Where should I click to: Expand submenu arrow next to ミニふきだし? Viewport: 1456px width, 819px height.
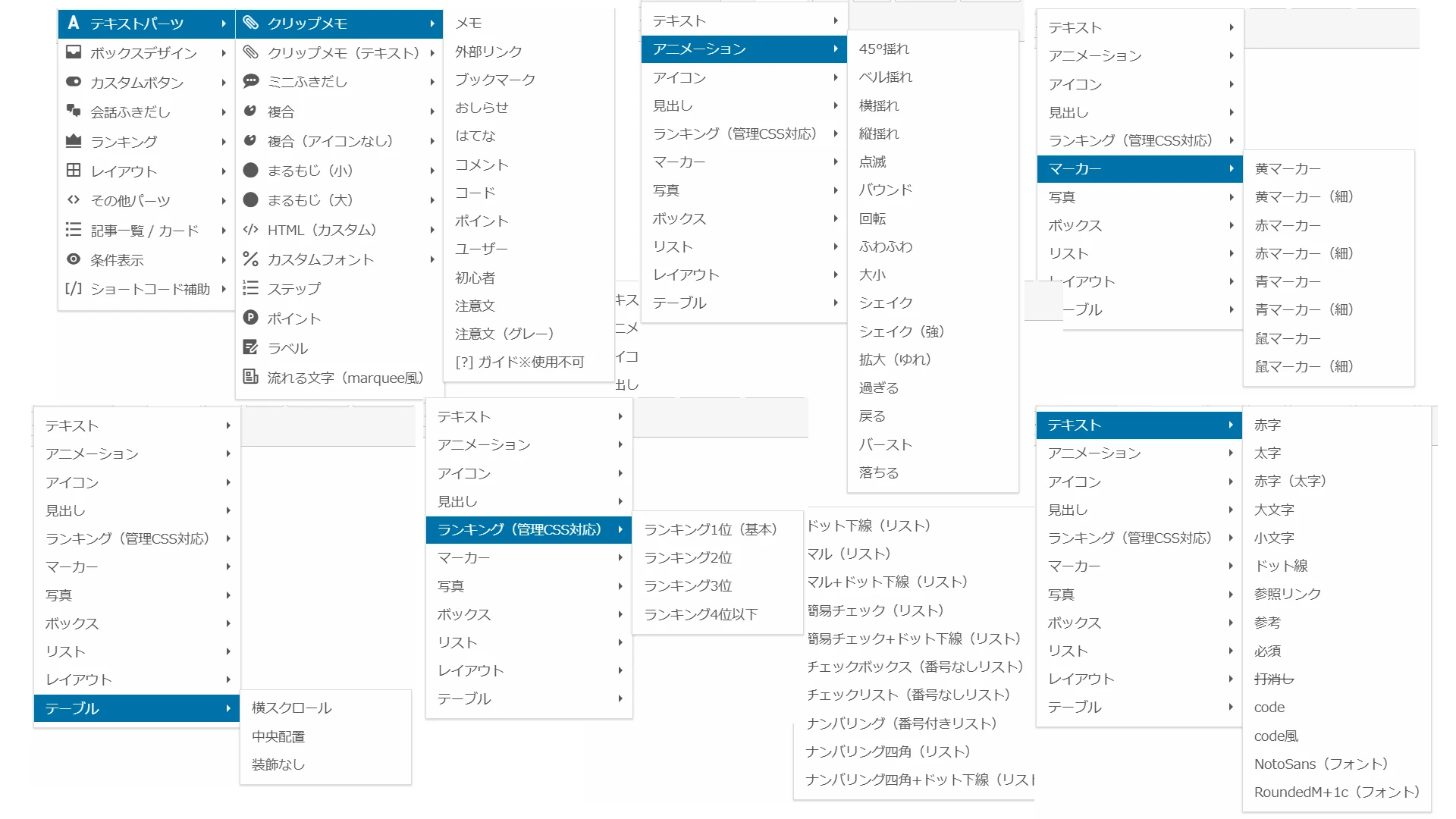[x=432, y=82]
